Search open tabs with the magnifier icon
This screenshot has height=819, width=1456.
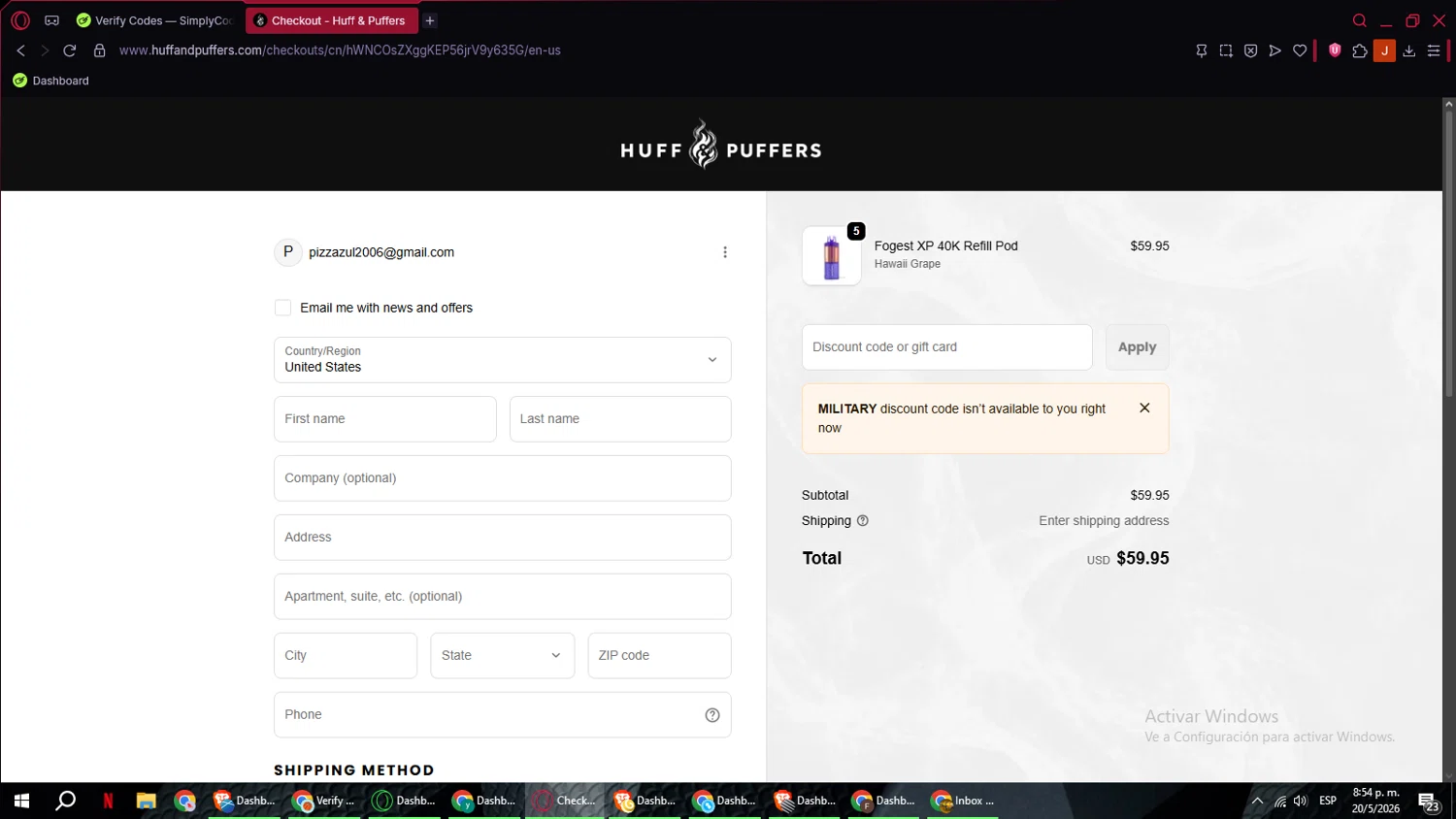[x=1360, y=20]
